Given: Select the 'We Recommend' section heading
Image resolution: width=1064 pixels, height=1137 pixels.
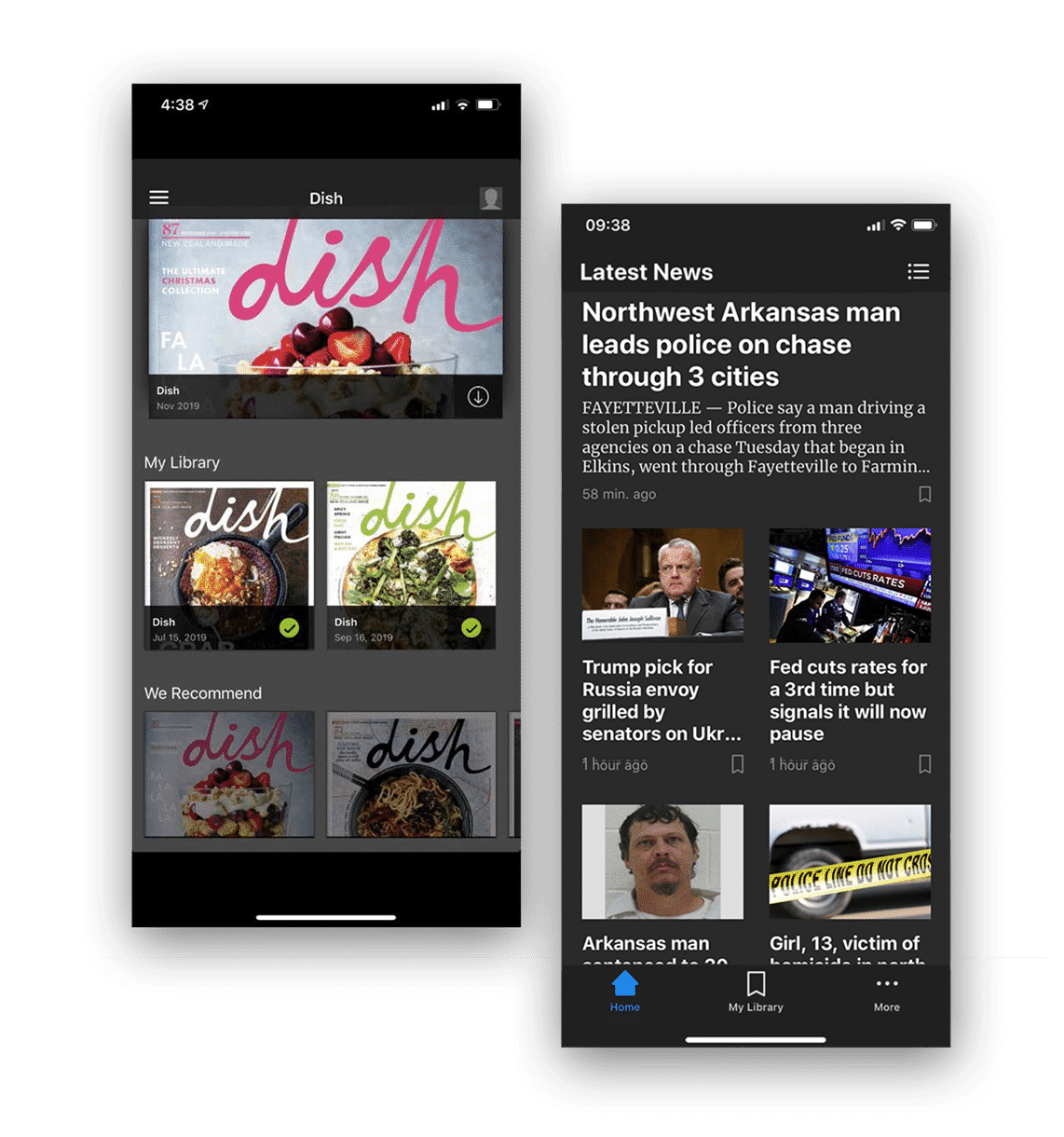Looking at the screenshot, I should tap(203, 693).
